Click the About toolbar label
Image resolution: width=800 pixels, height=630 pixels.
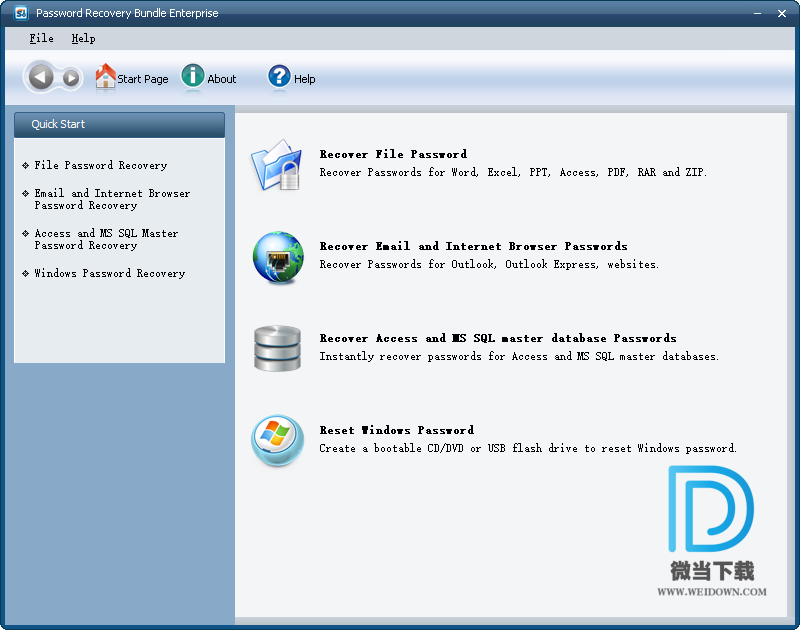[x=221, y=79]
